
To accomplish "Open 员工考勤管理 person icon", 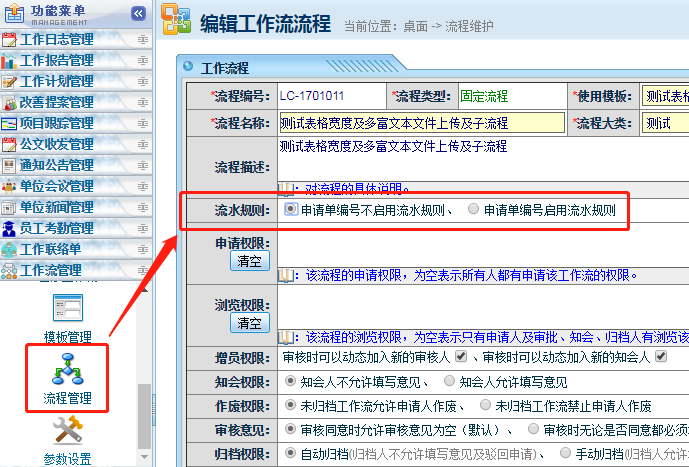I will pos(9,228).
